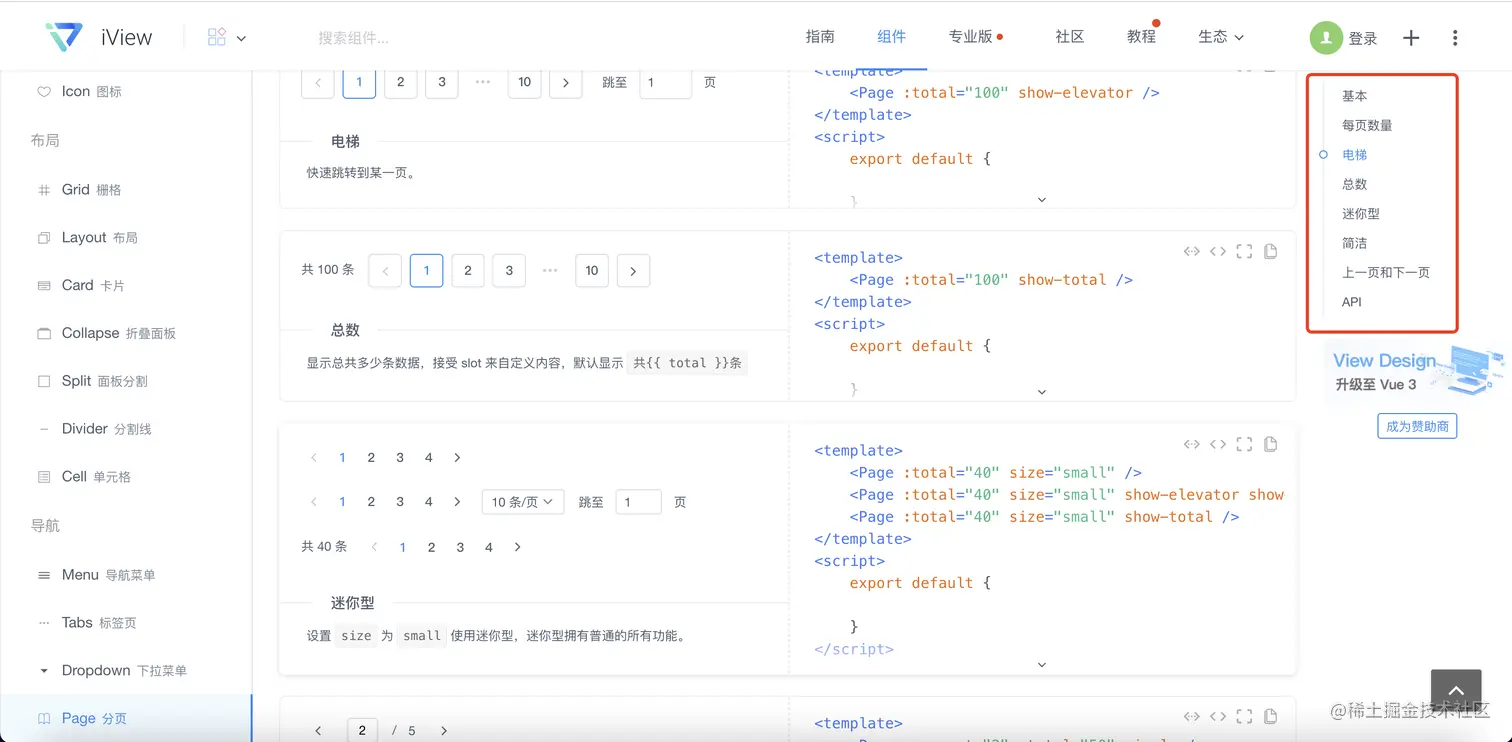1512x742 pixels.
Task: Jump to the 总数 anchor section
Action: click(x=1354, y=184)
